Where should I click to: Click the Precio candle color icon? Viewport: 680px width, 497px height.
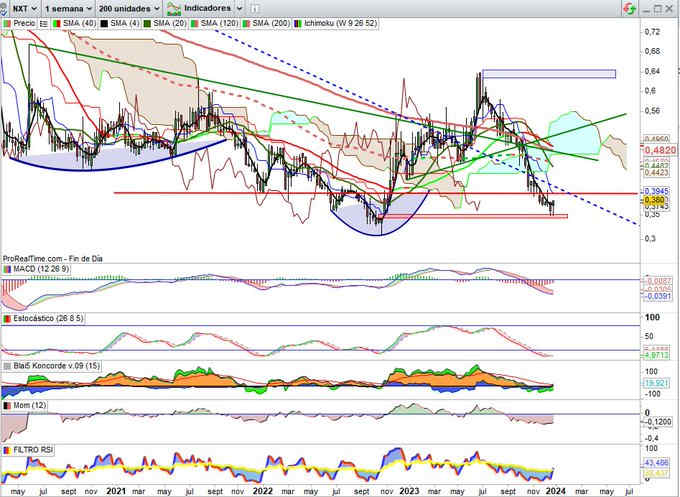click(7, 23)
